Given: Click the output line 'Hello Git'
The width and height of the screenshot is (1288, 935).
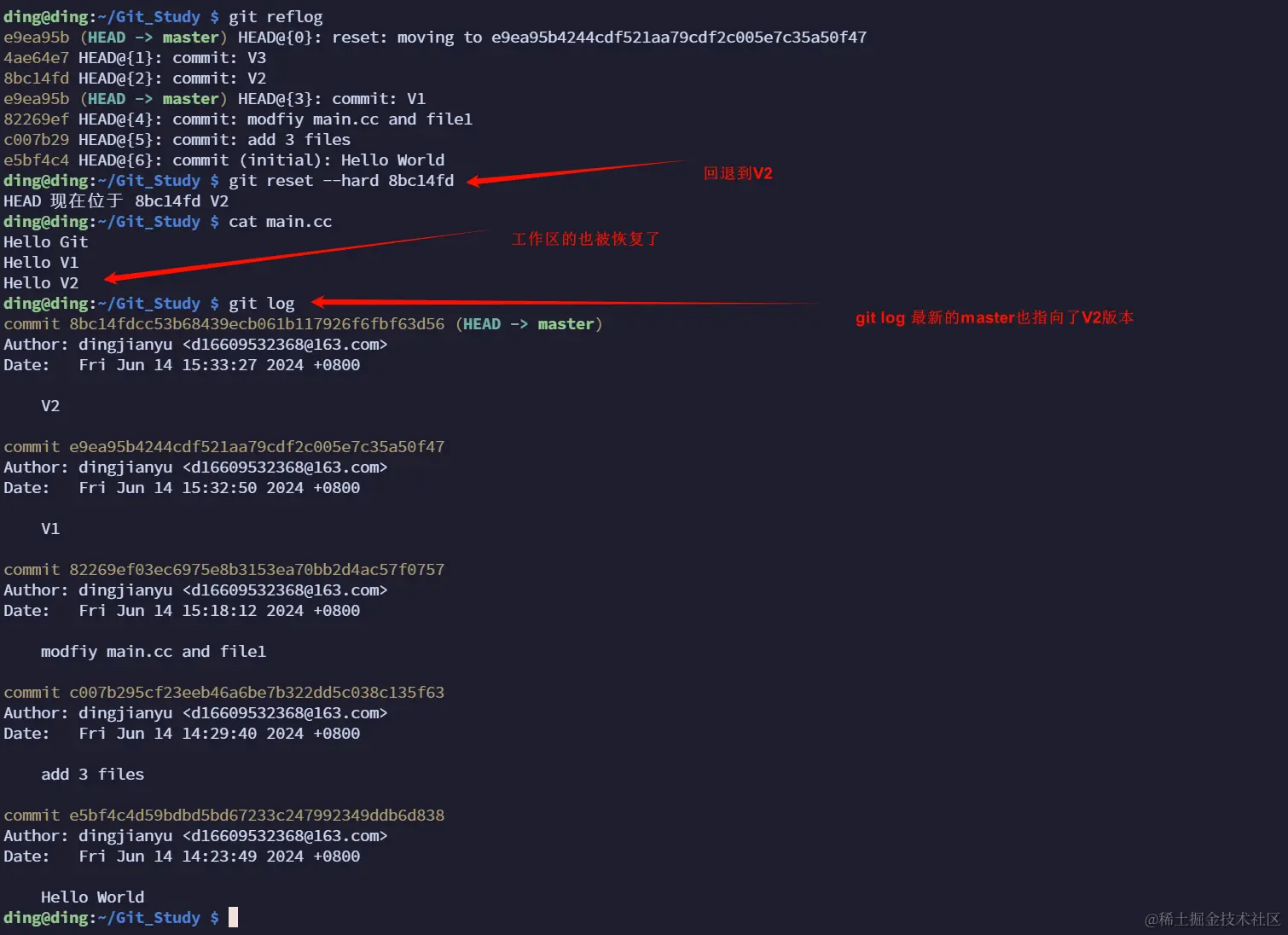Looking at the screenshot, I should point(46,242).
